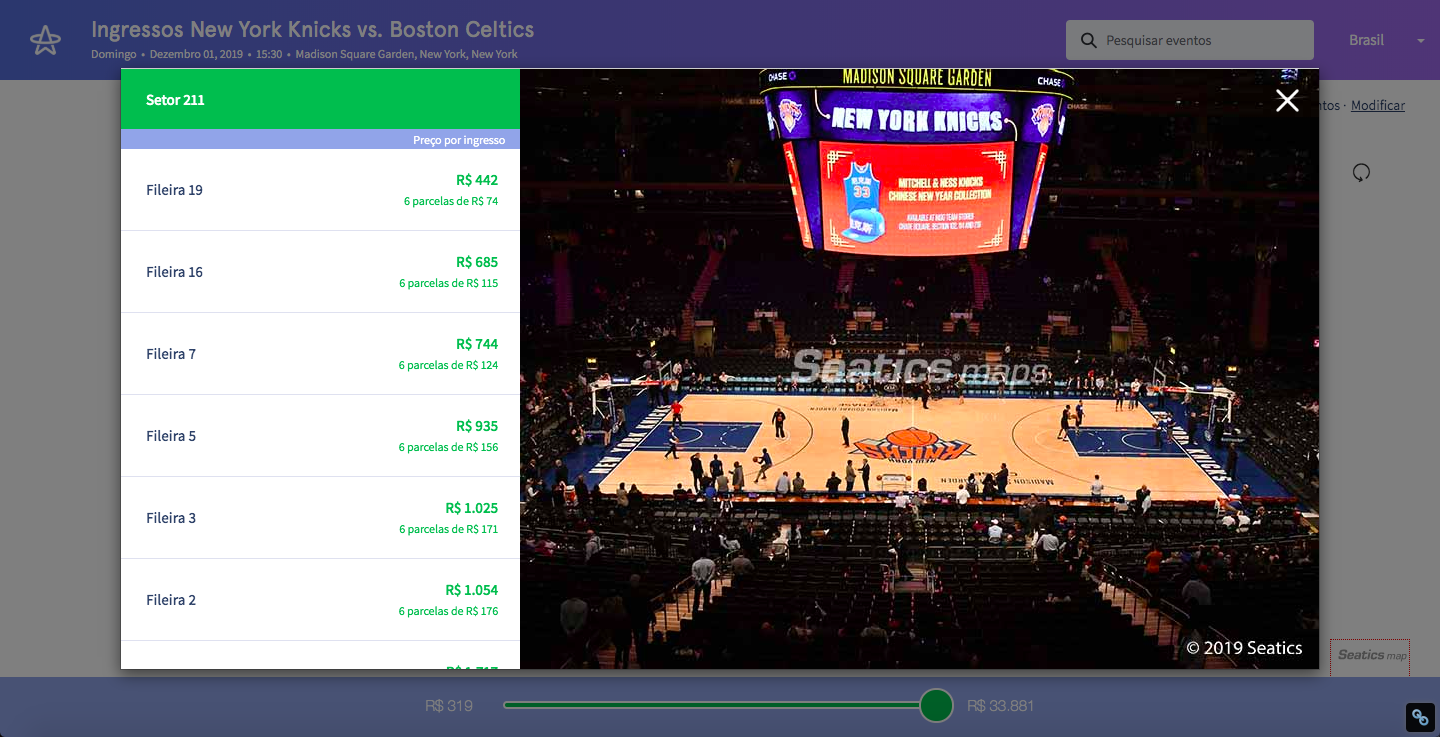Click '6 parcelas de R$ 171' text
Screen dimensions: 1440x737
(x=449, y=529)
